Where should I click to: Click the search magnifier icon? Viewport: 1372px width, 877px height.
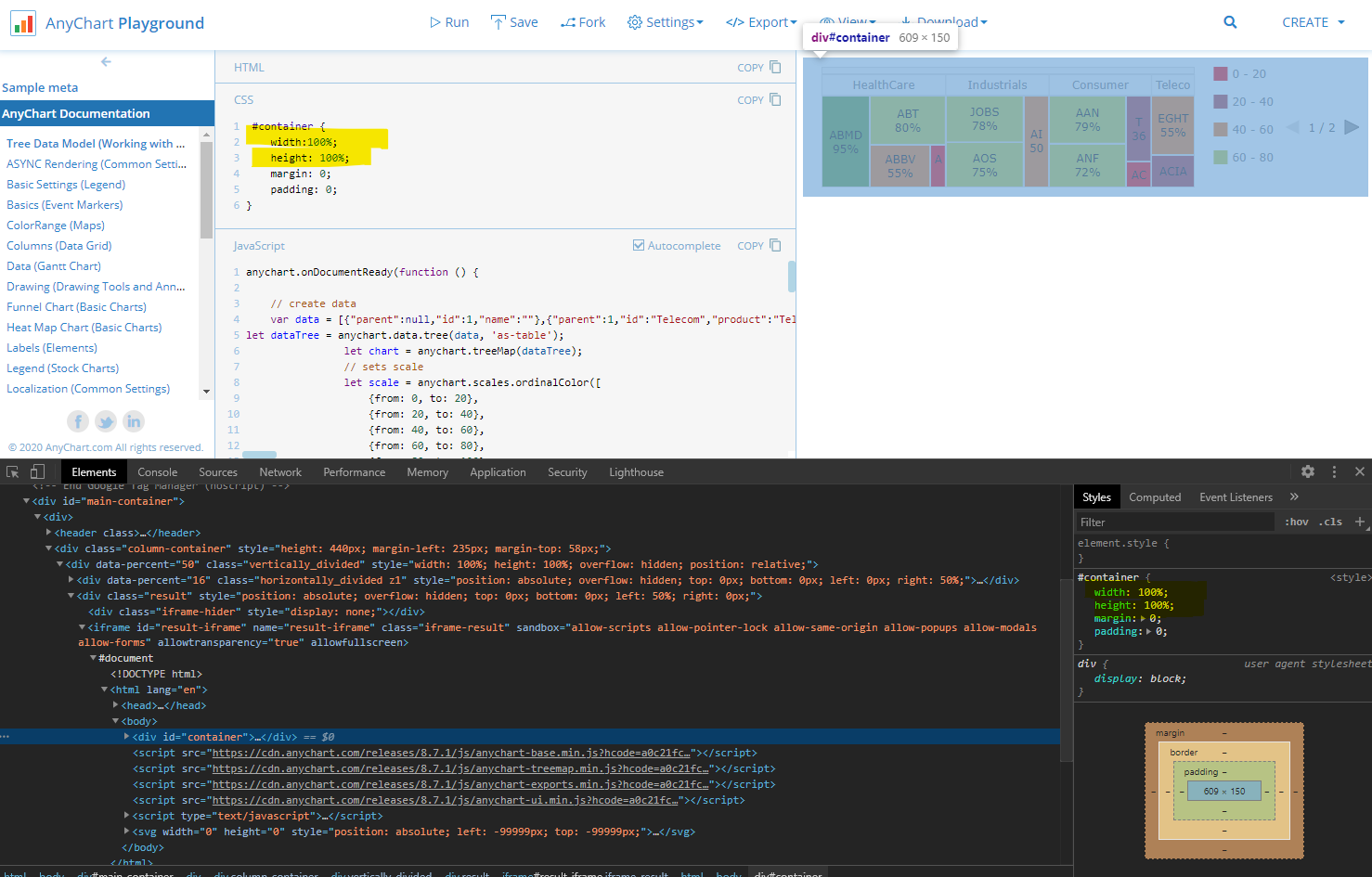[1230, 22]
